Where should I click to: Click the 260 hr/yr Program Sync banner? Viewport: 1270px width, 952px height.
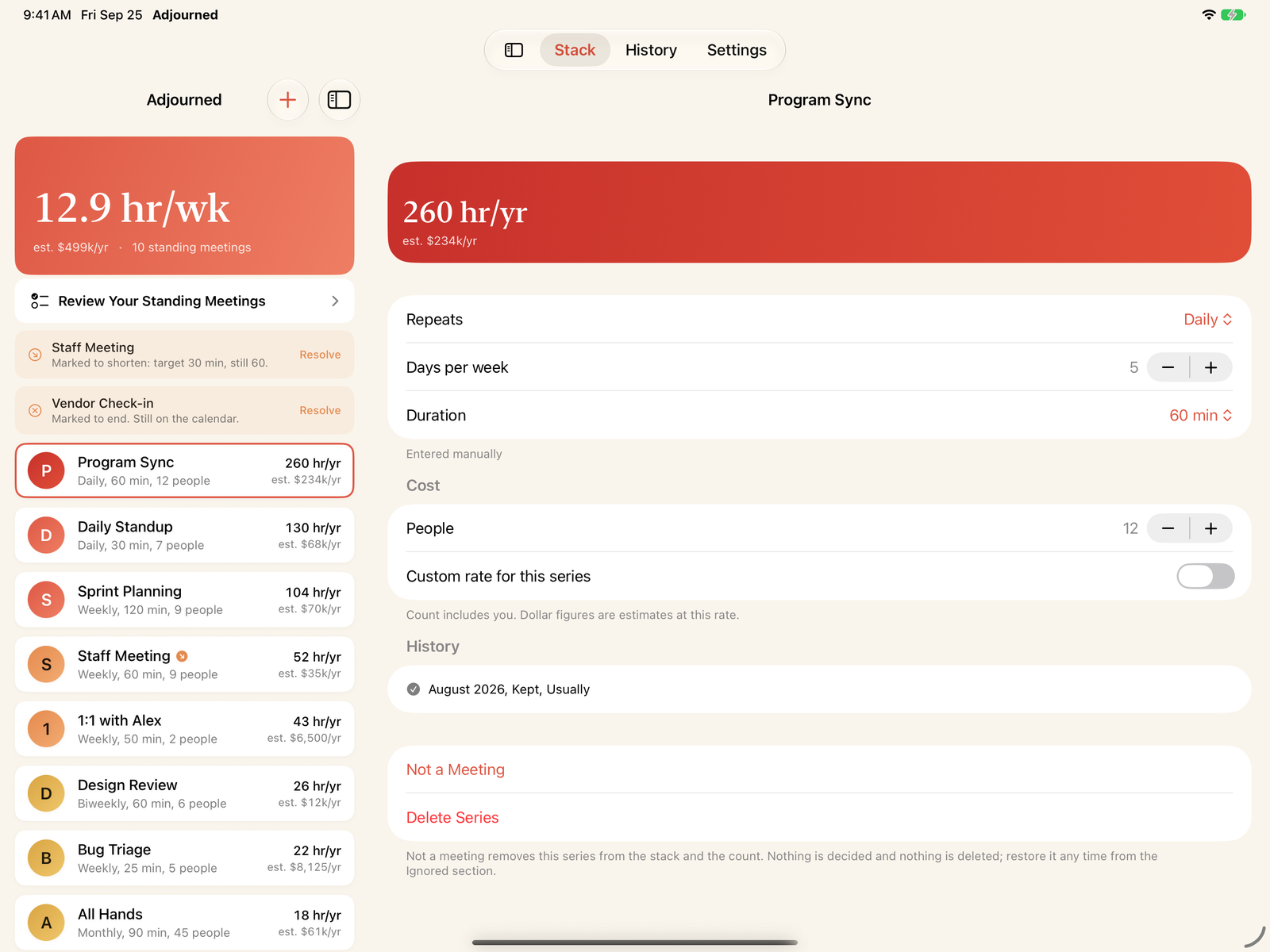point(819,212)
